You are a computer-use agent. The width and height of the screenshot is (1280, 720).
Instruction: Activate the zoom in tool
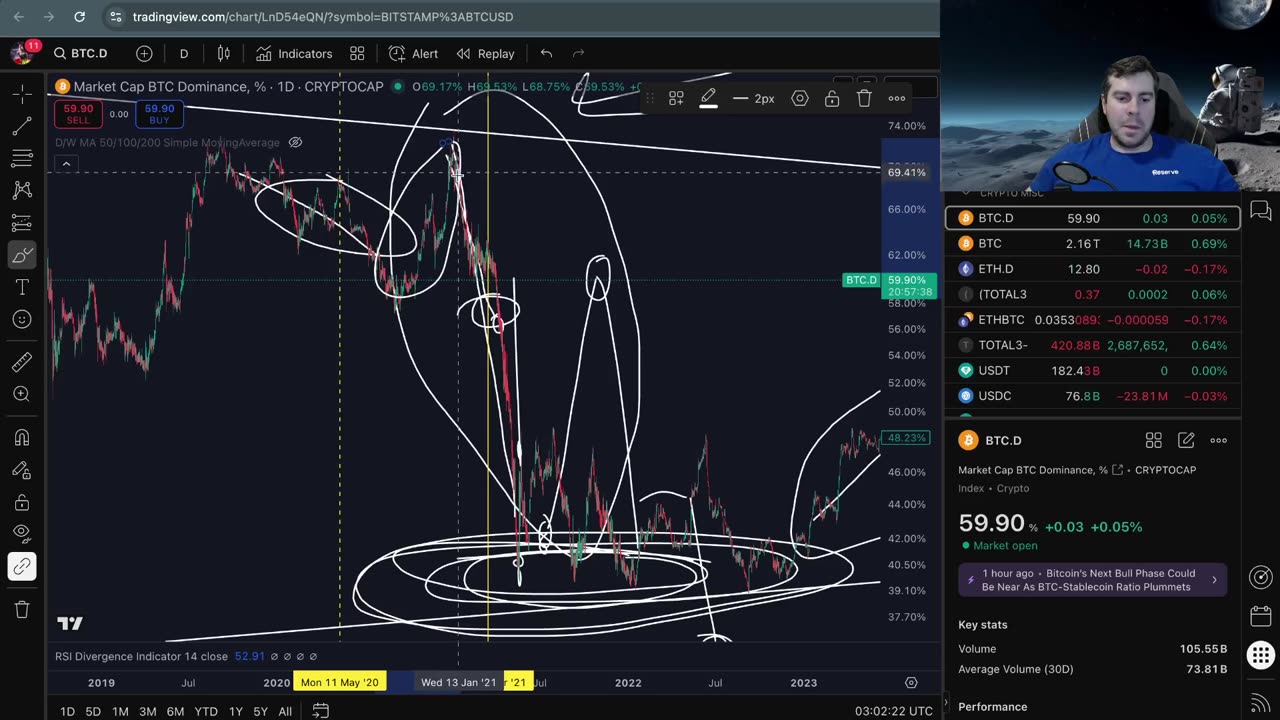click(x=22, y=395)
